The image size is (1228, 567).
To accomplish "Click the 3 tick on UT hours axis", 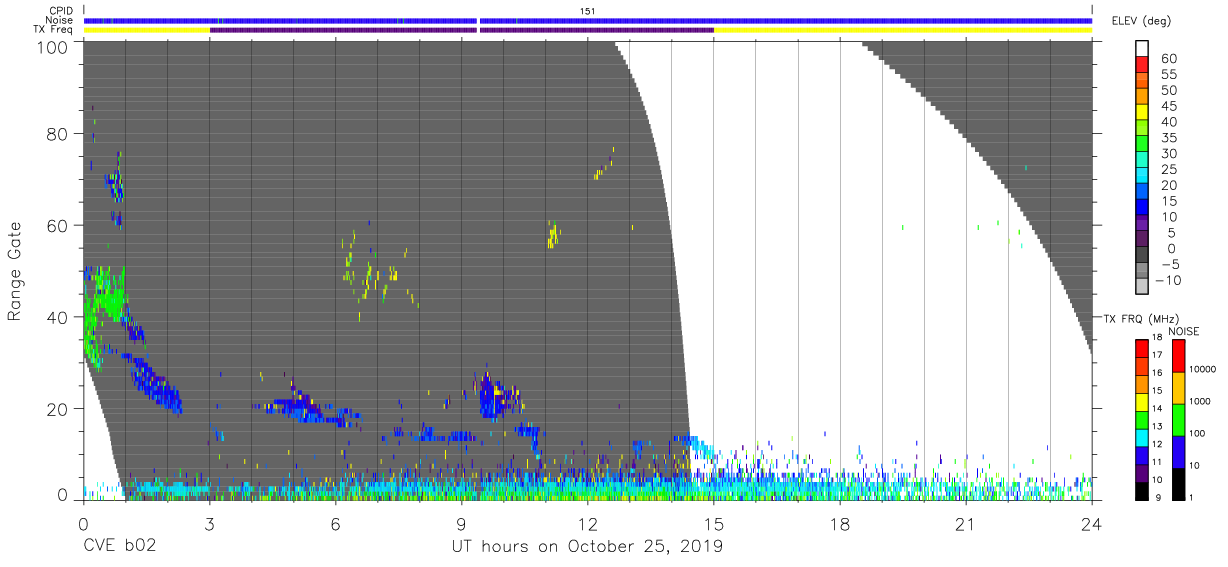I will point(209,524).
